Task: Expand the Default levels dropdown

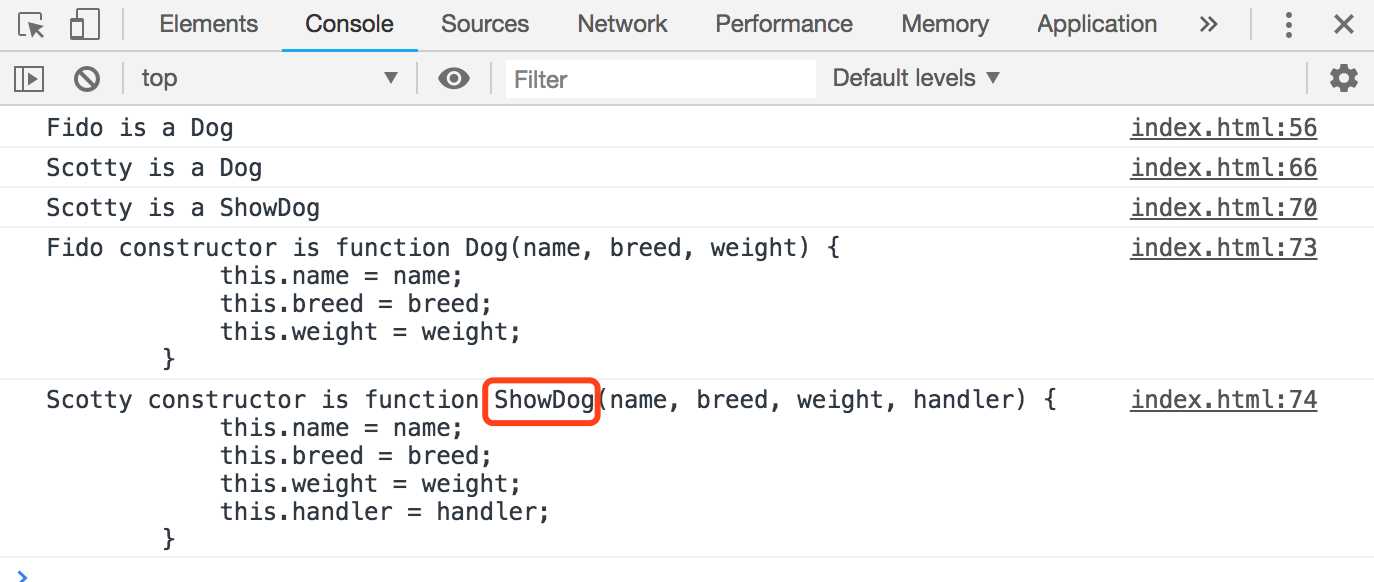Action: click(916, 78)
